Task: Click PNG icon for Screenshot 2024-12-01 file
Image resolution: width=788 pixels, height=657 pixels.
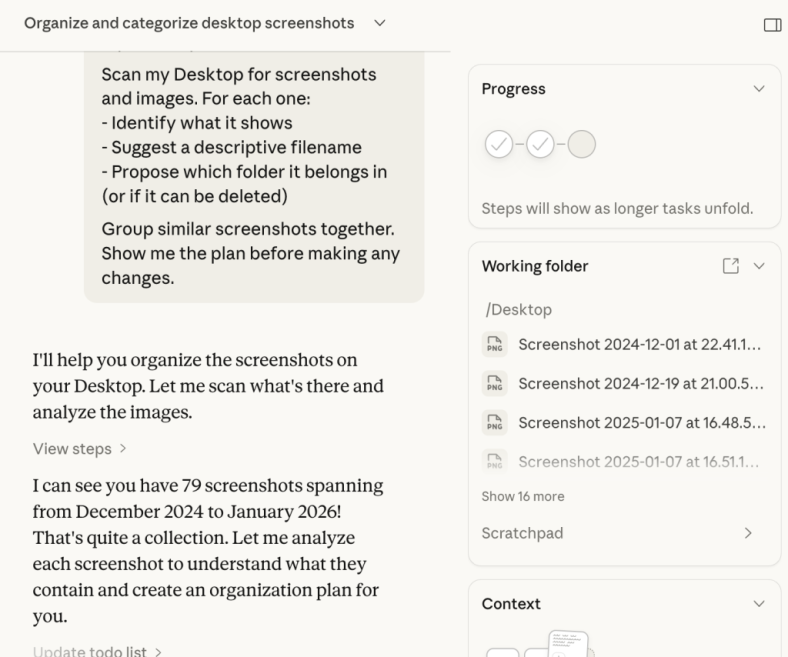Action: tap(494, 345)
